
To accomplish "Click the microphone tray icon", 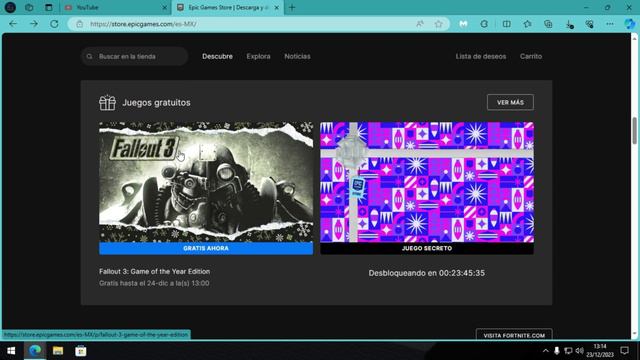I will 556,351.
